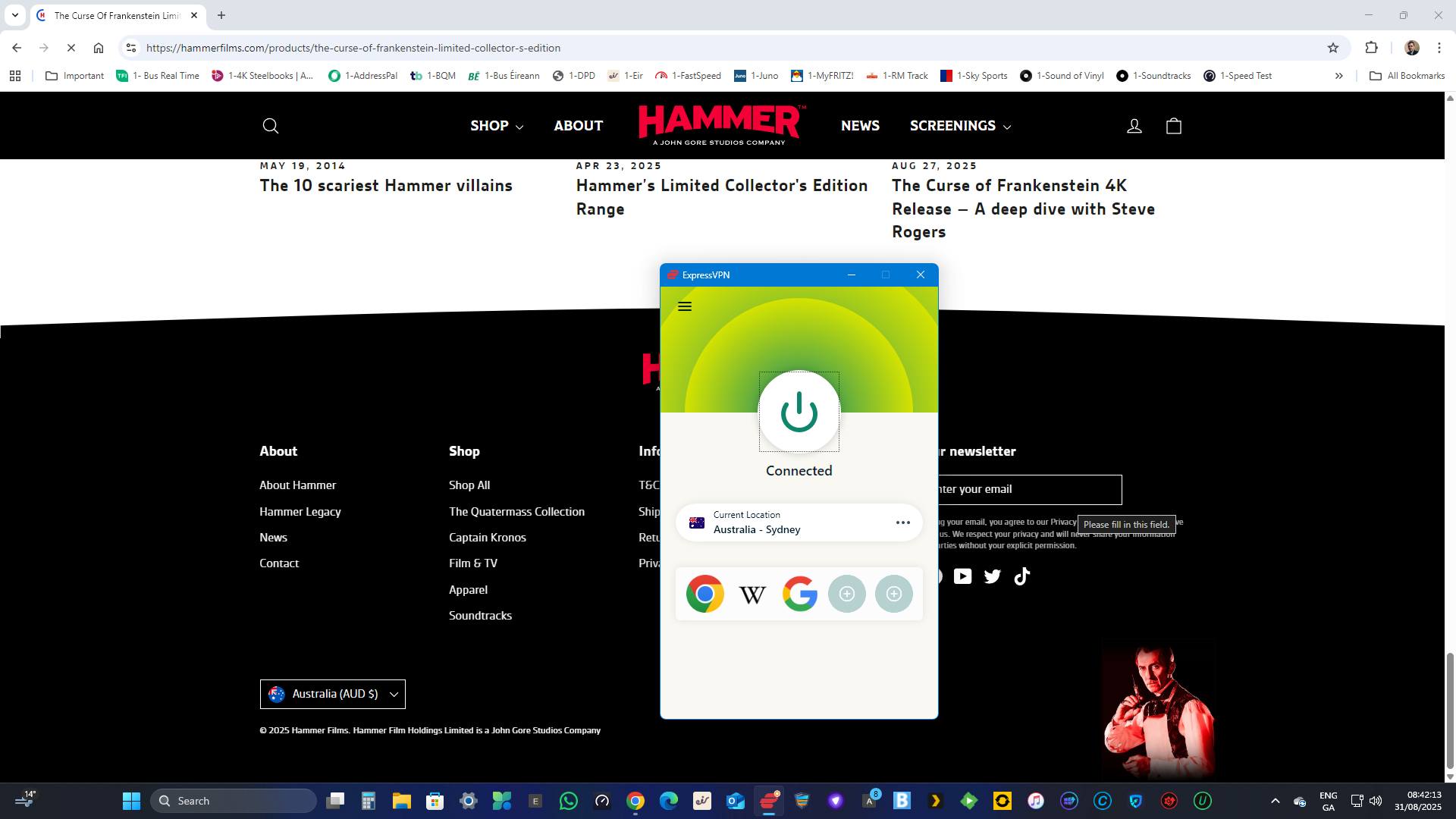Viewport: 1456px width, 819px height.
Task: Open Hammer Twitter social icon
Action: [992, 576]
